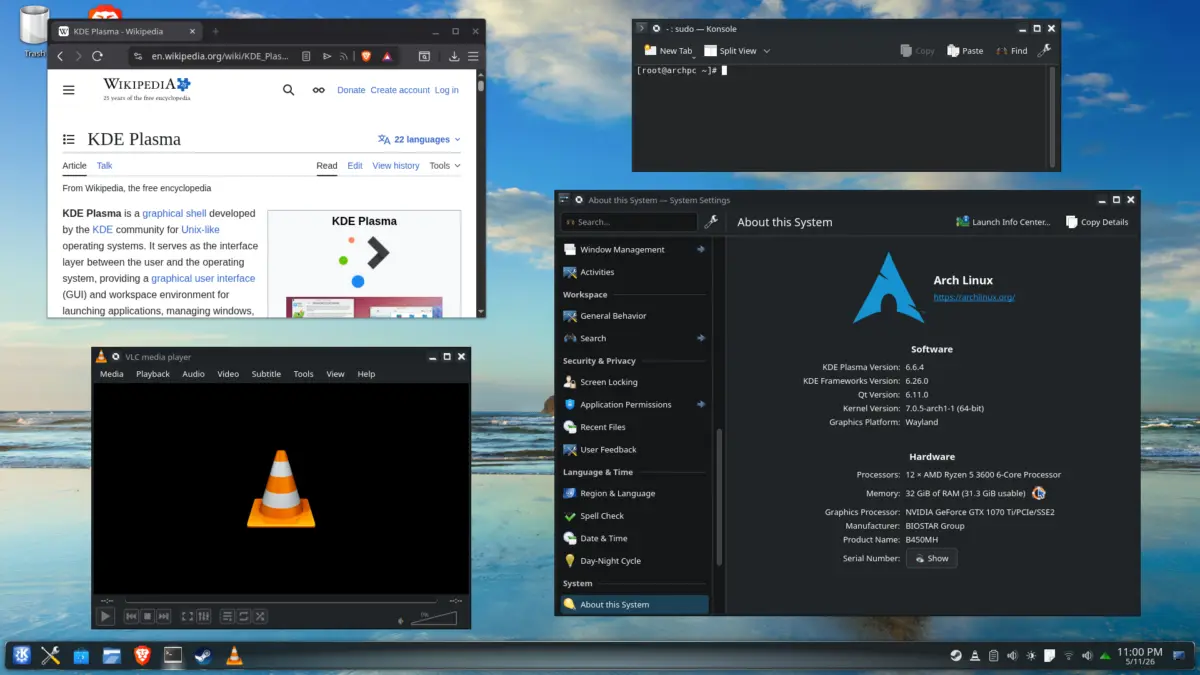Click the Wikipedia Log in link

click(x=447, y=90)
